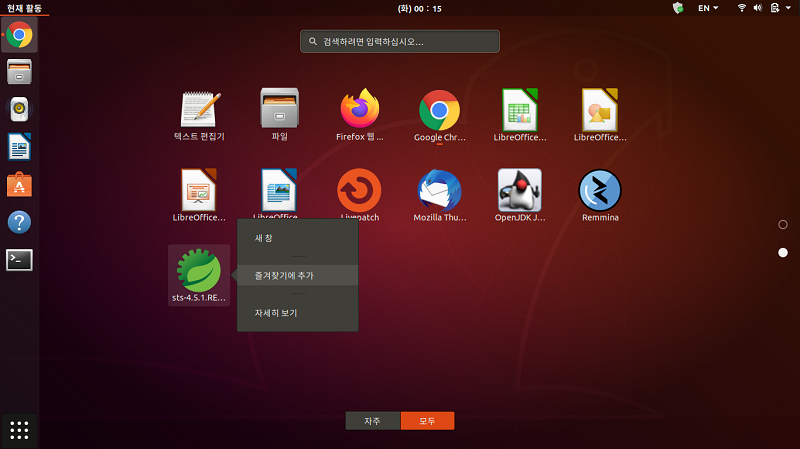Expand the EN input source menu
The height and width of the screenshot is (449, 800).
pyautogui.click(x=708, y=8)
